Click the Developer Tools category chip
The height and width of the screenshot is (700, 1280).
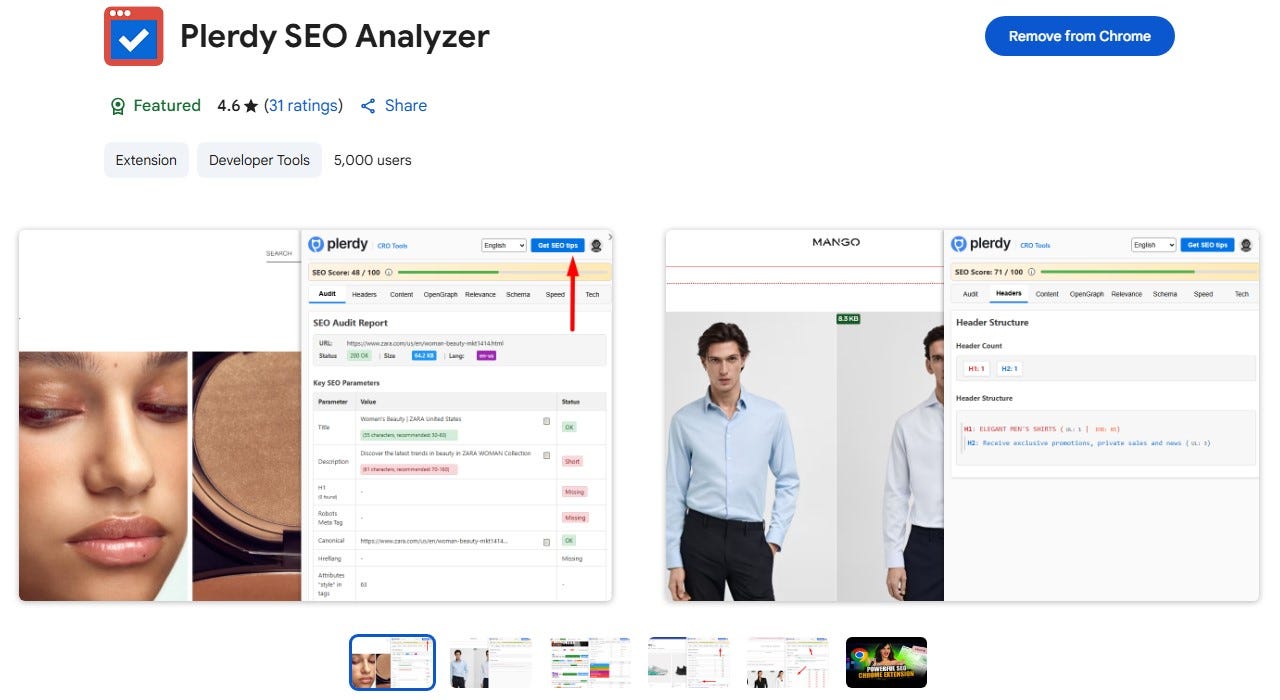tap(259, 160)
